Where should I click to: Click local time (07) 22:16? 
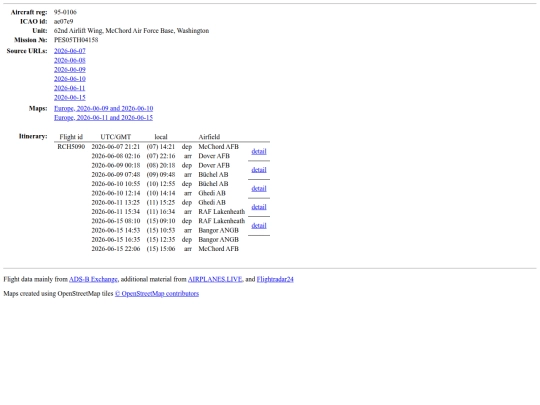[161, 156]
